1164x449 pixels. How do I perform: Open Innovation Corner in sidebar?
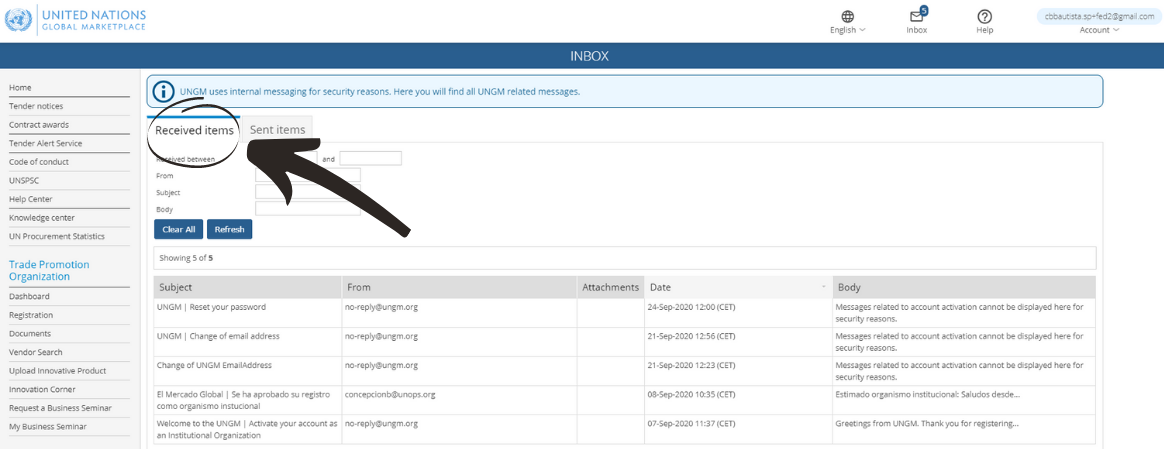[x=42, y=389]
